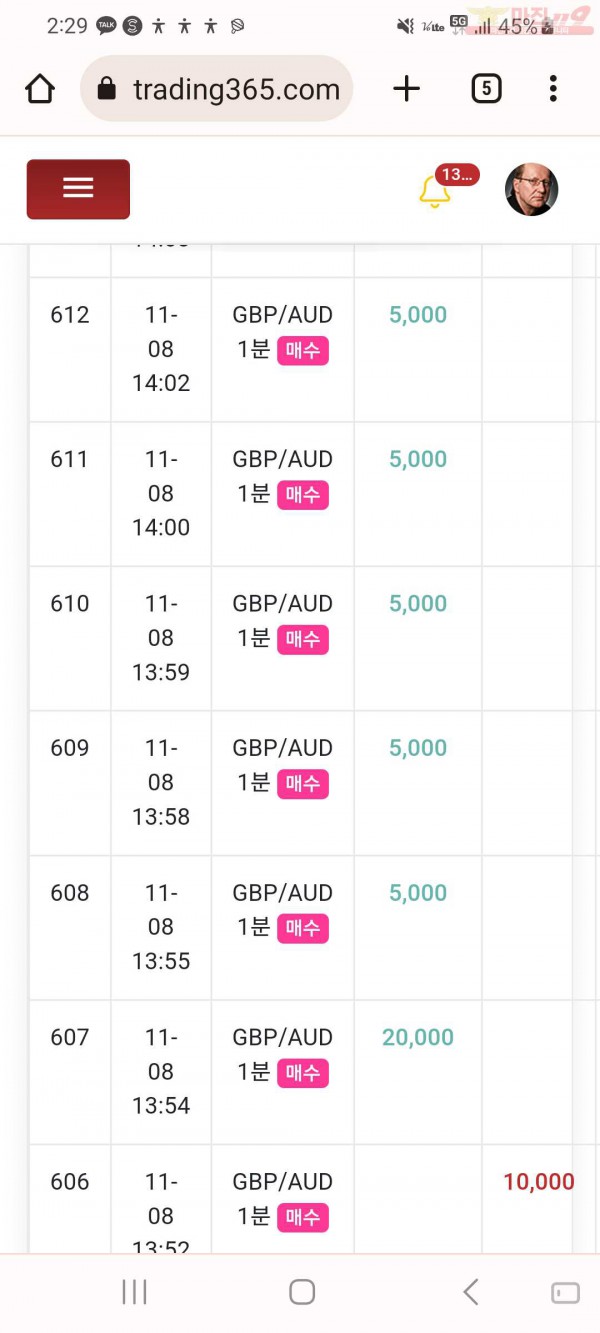Tap the GBP/AUD label in row 610
Viewport: 600px width, 1333px height.
click(x=283, y=604)
